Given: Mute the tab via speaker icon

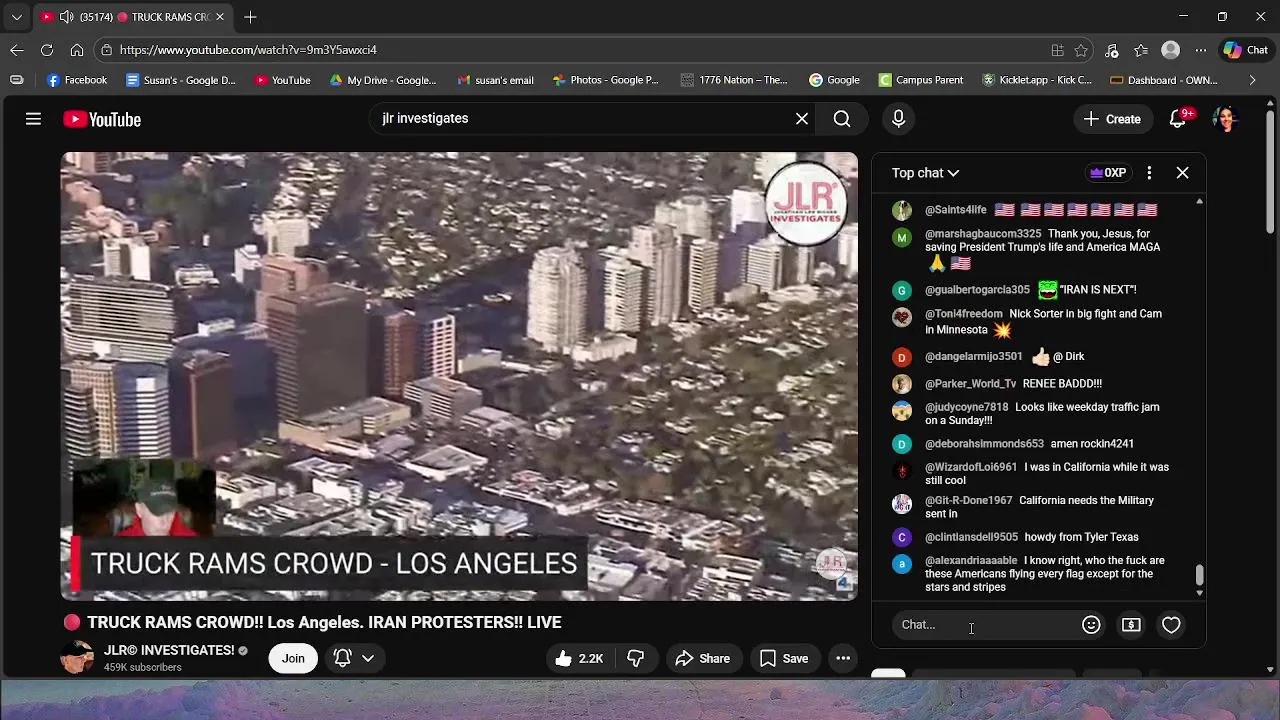Looking at the screenshot, I should coord(66,17).
